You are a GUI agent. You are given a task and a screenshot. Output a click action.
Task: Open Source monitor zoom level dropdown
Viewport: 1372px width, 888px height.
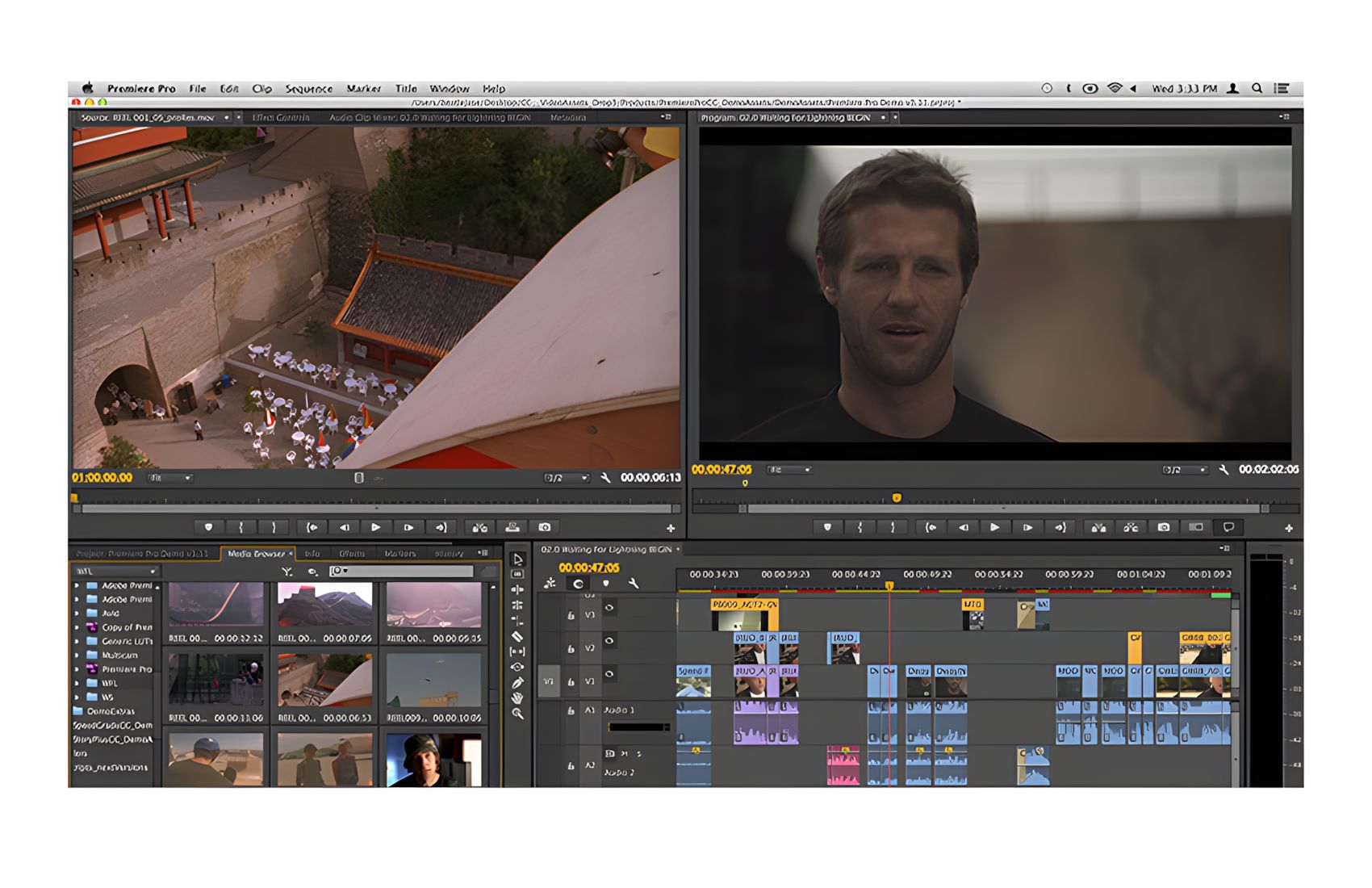(170, 478)
